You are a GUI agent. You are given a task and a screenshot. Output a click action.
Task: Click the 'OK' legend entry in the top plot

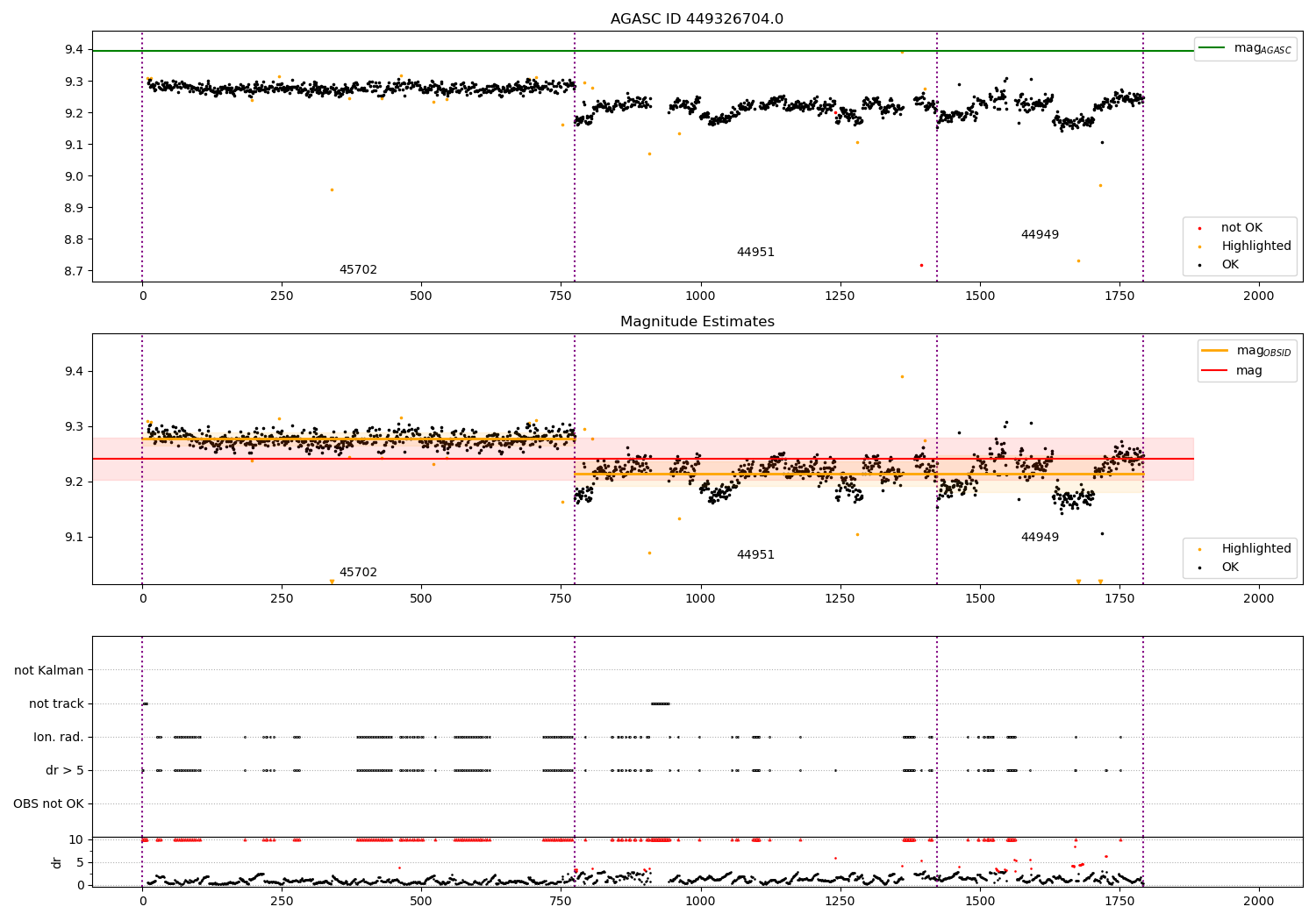coord(1230,265)
